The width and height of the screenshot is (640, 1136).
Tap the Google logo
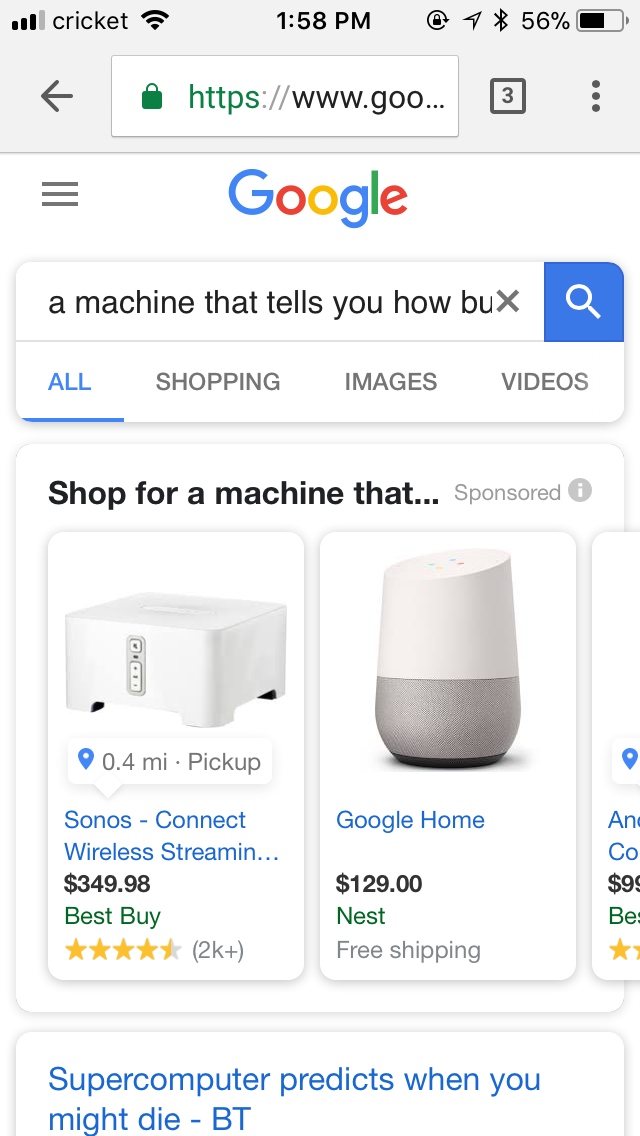point(318,197)
